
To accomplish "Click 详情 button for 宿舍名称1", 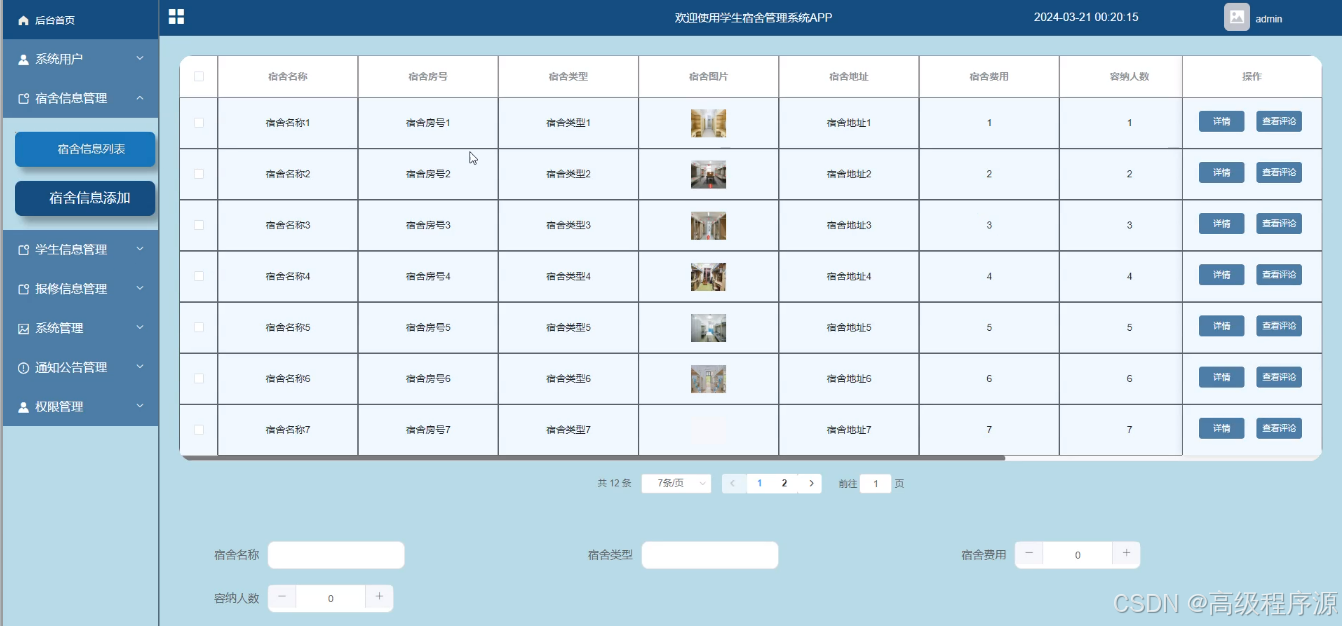I will pos(1222,122).
